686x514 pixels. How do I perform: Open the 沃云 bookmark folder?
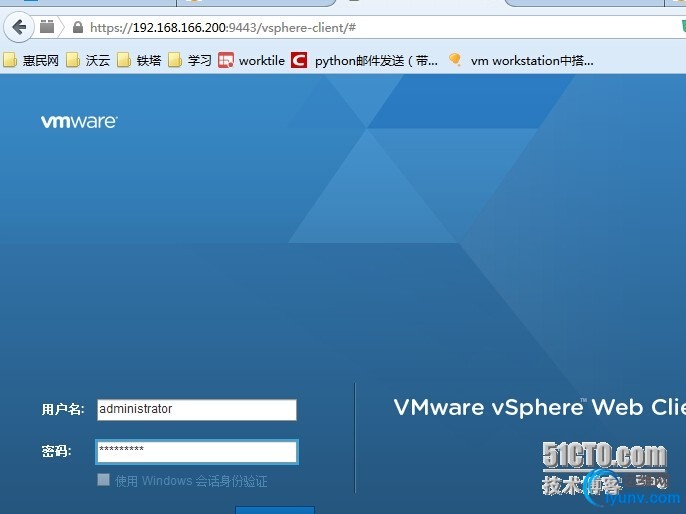point(88,60)
